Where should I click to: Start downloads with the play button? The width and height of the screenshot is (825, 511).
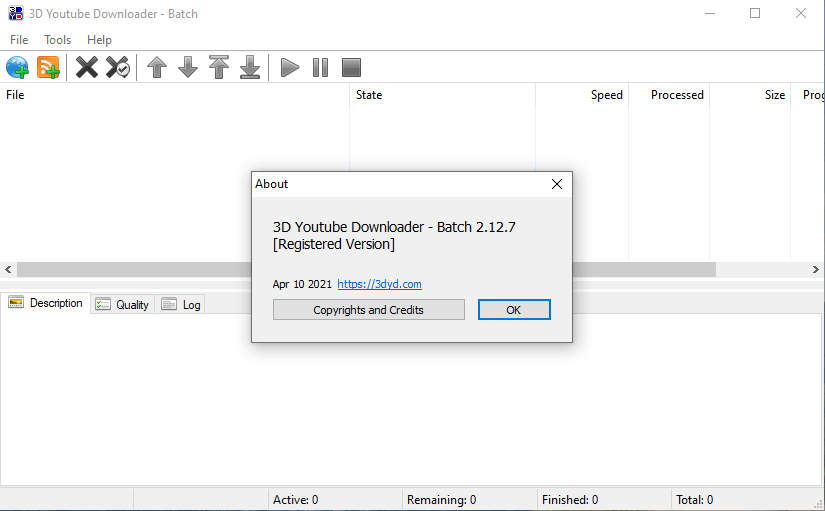pos(289,67)
